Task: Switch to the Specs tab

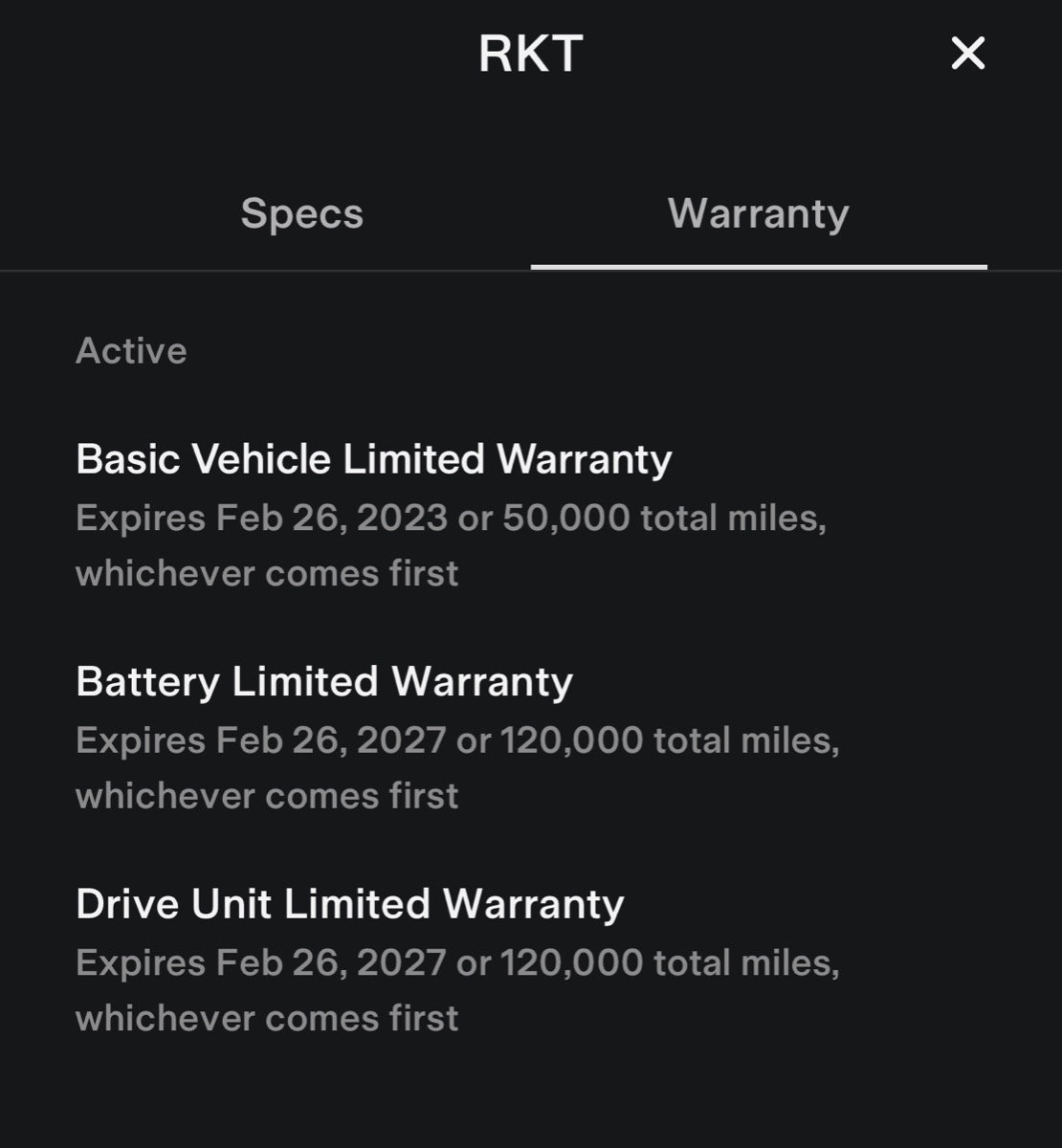Action: coord(302,213)
